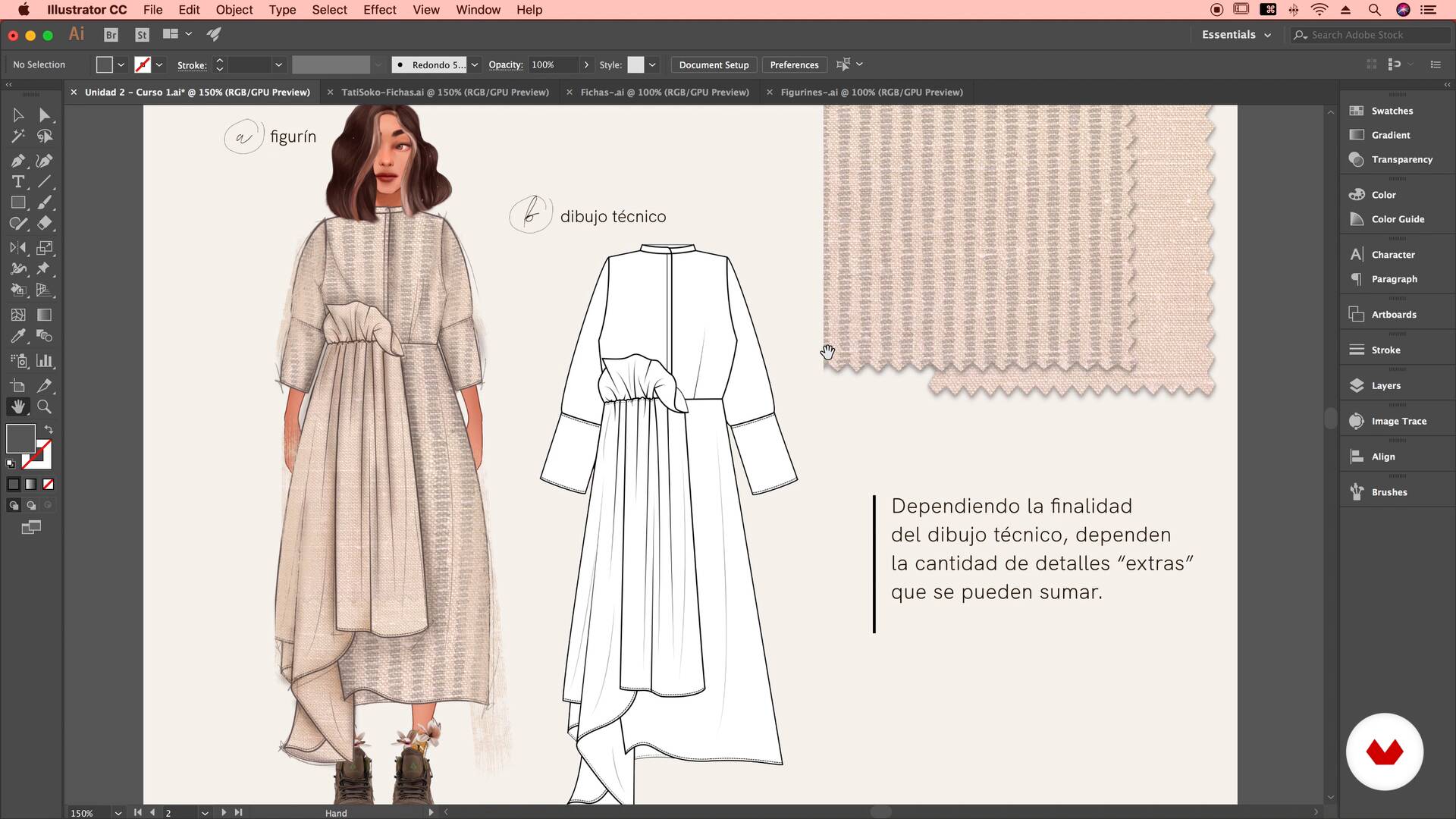This screenshot has width=1456, height=819.
Task: Select the Eyedropper tool
Action: 18,337
